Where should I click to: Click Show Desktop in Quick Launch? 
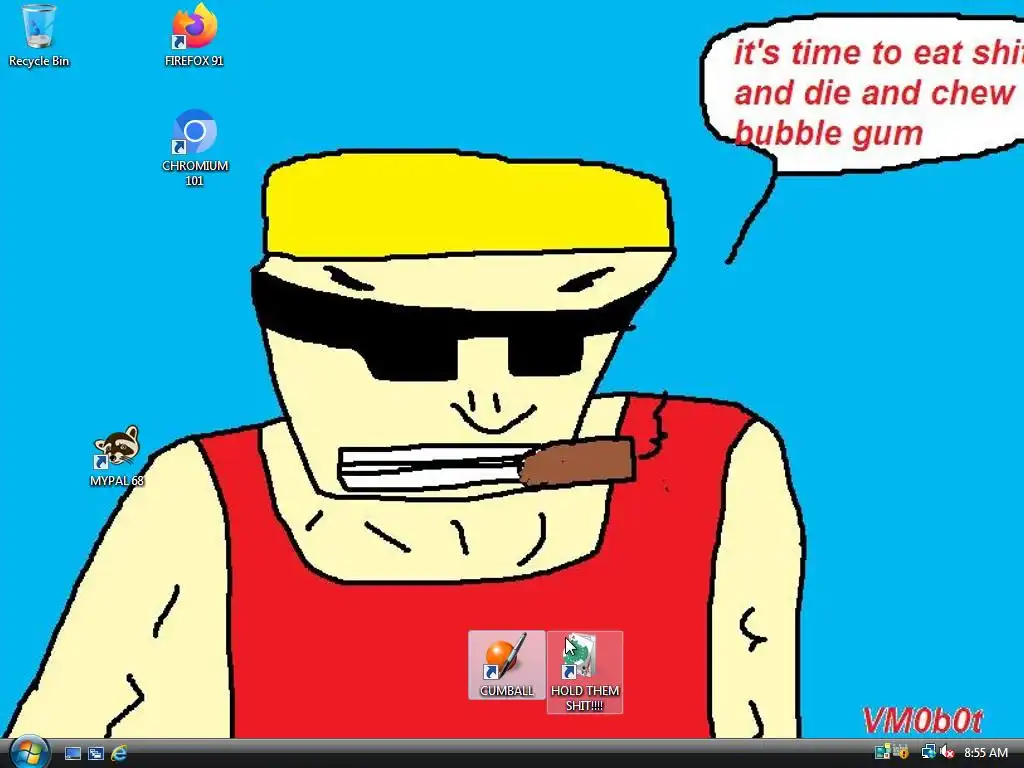[x=73, y=753]
